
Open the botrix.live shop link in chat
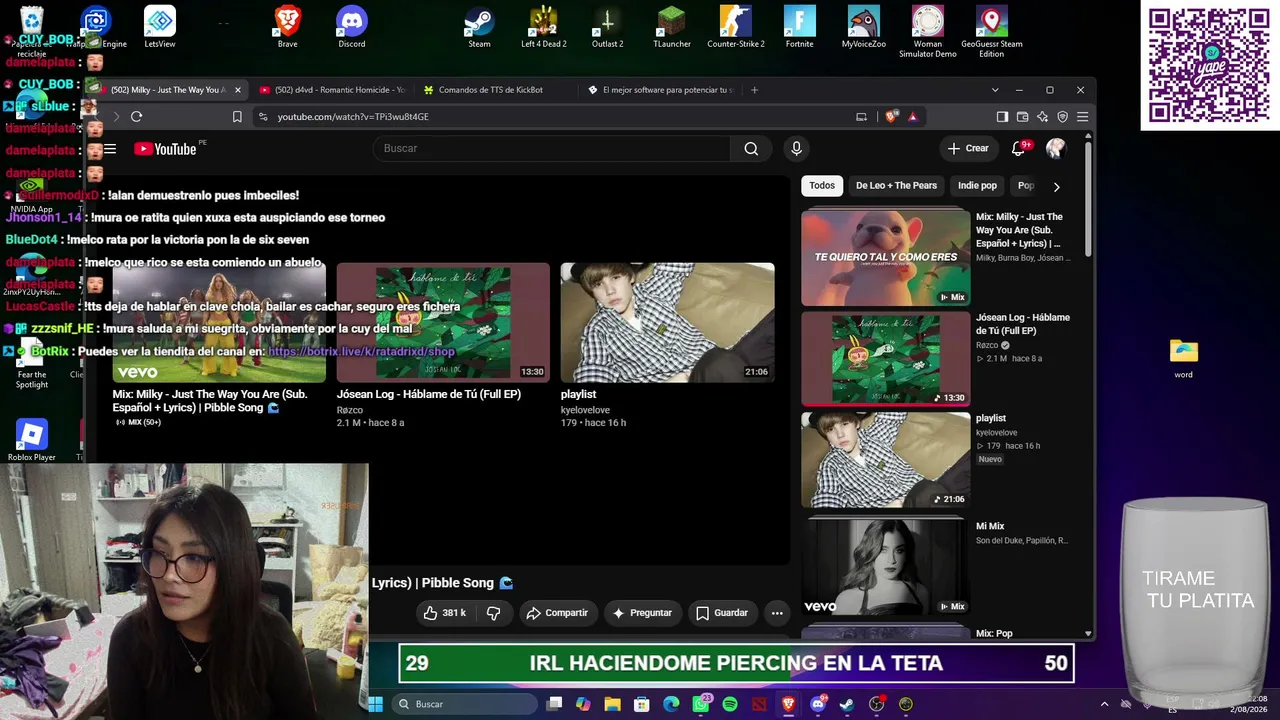pyautogui.click(x=361, y=352)
